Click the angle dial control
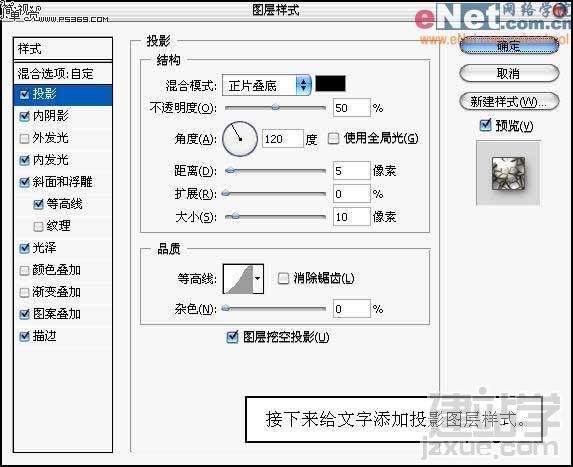Viewport: 573px width, 467px height. pyautogui.click(x=240, y=139)
